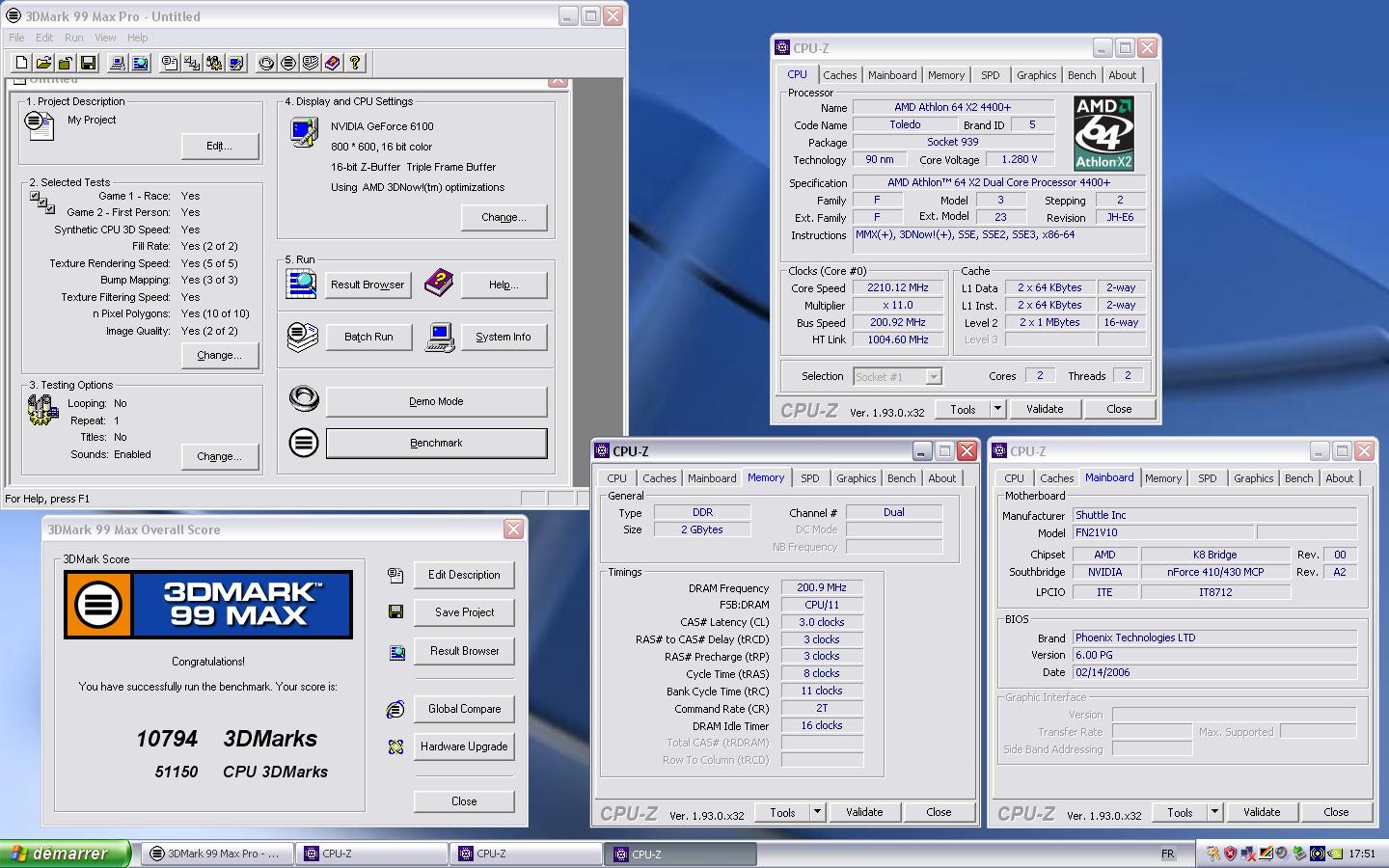Click the Demo Mode toolbar icon

tap(266, 63)
